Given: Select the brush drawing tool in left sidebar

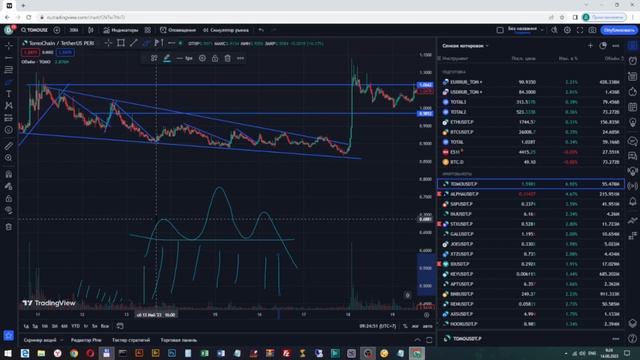Looking at the screenshot, I should coord(9,82).
